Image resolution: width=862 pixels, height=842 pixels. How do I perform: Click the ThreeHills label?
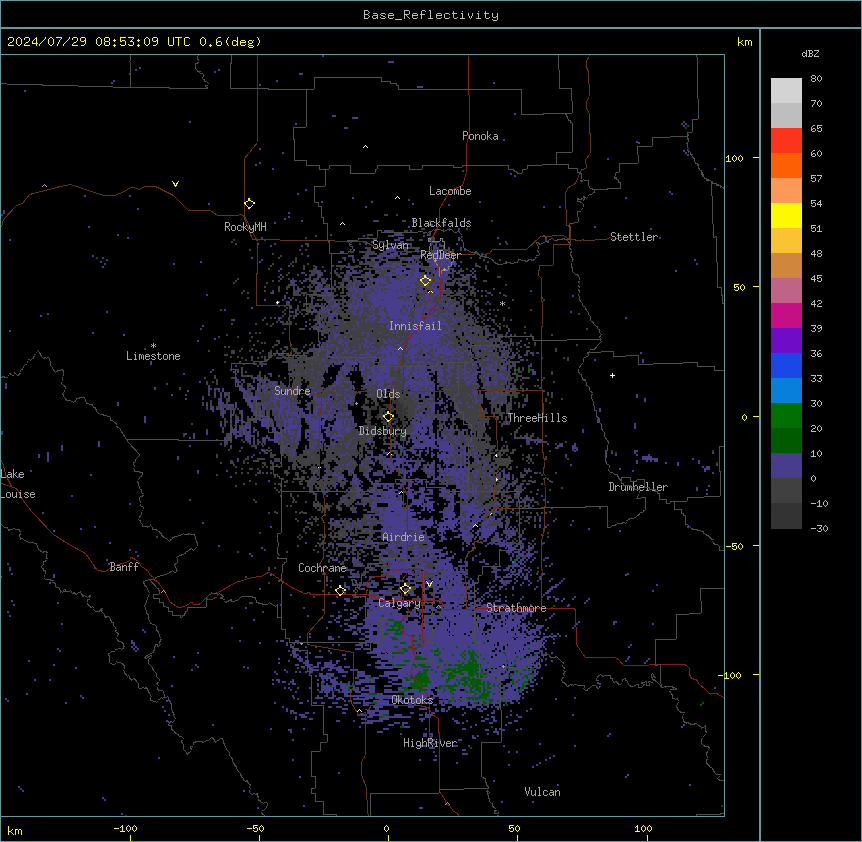[537, 418]
